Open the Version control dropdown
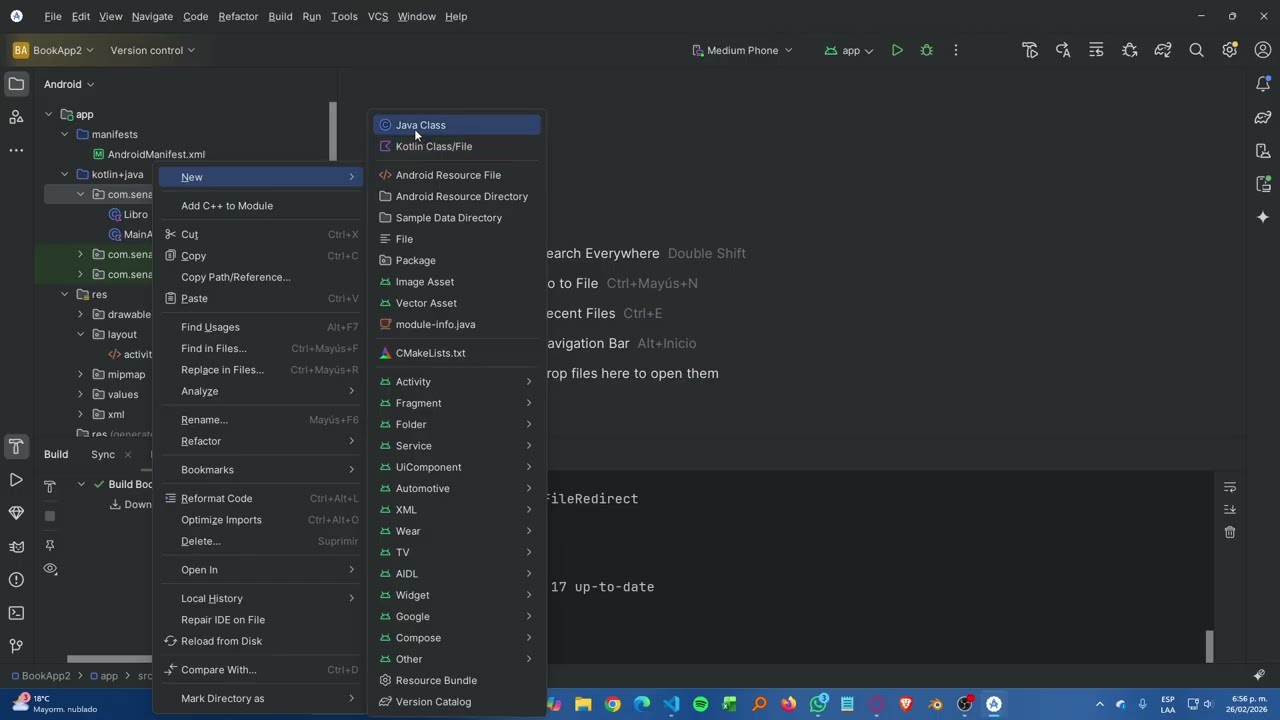 click(152, 50)
